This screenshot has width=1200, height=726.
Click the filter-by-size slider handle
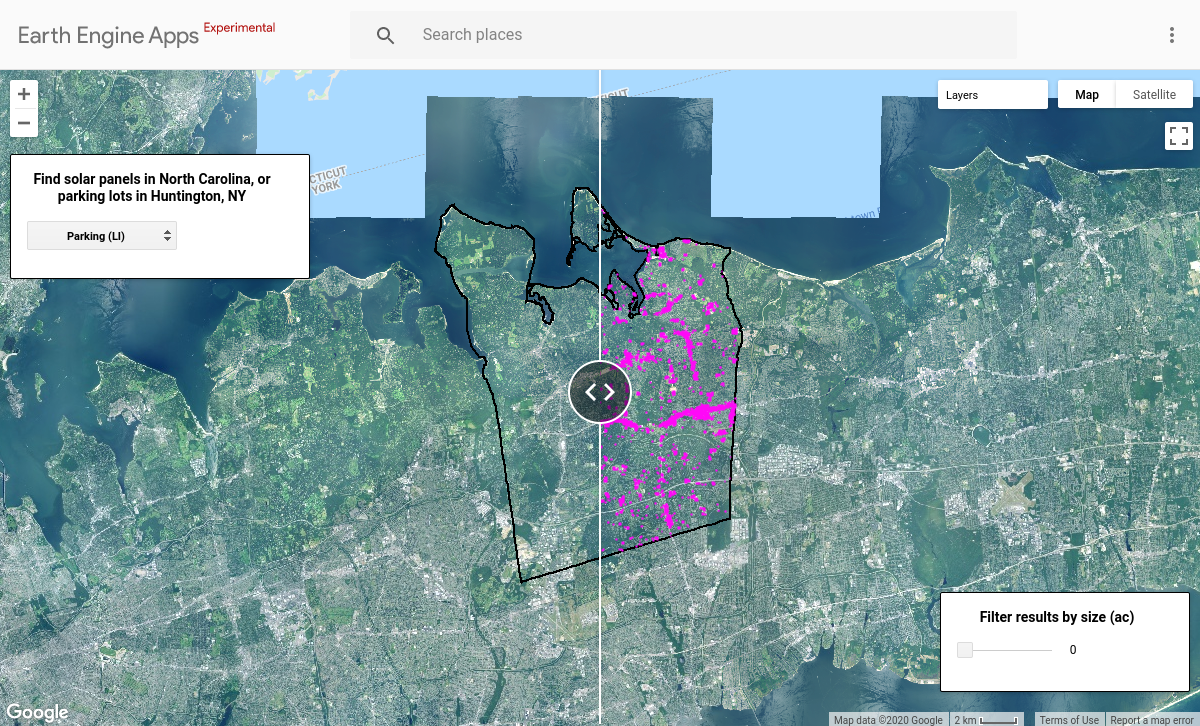964,649
